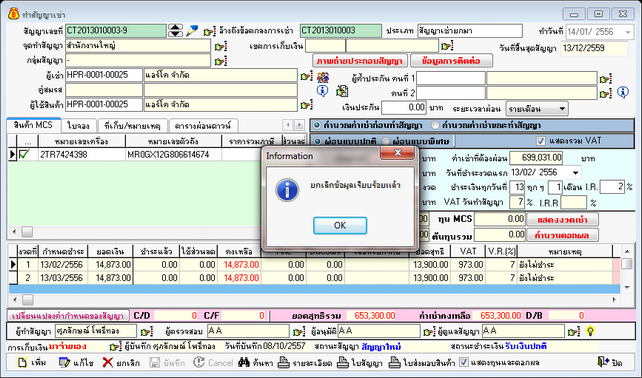Open the people group icon beside renter
Image resolution: width=642 pixels, height=378 pixels.
[x=323, y=77]
